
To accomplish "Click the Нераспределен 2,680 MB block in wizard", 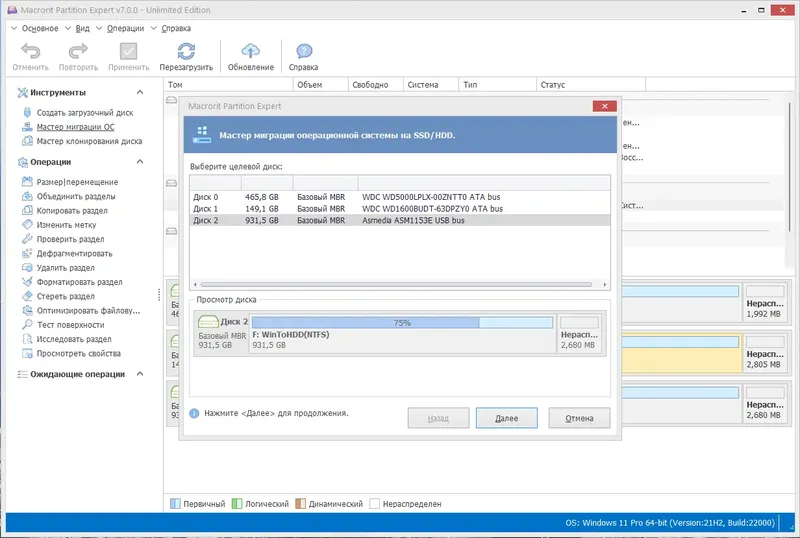I will pos(579,334).
